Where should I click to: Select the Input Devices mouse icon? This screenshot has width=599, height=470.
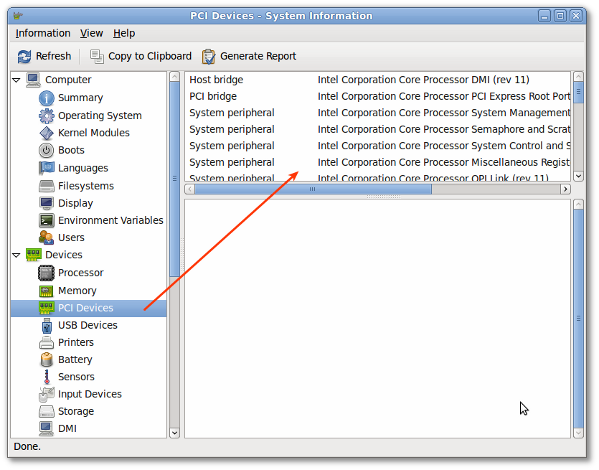point(46,394)
